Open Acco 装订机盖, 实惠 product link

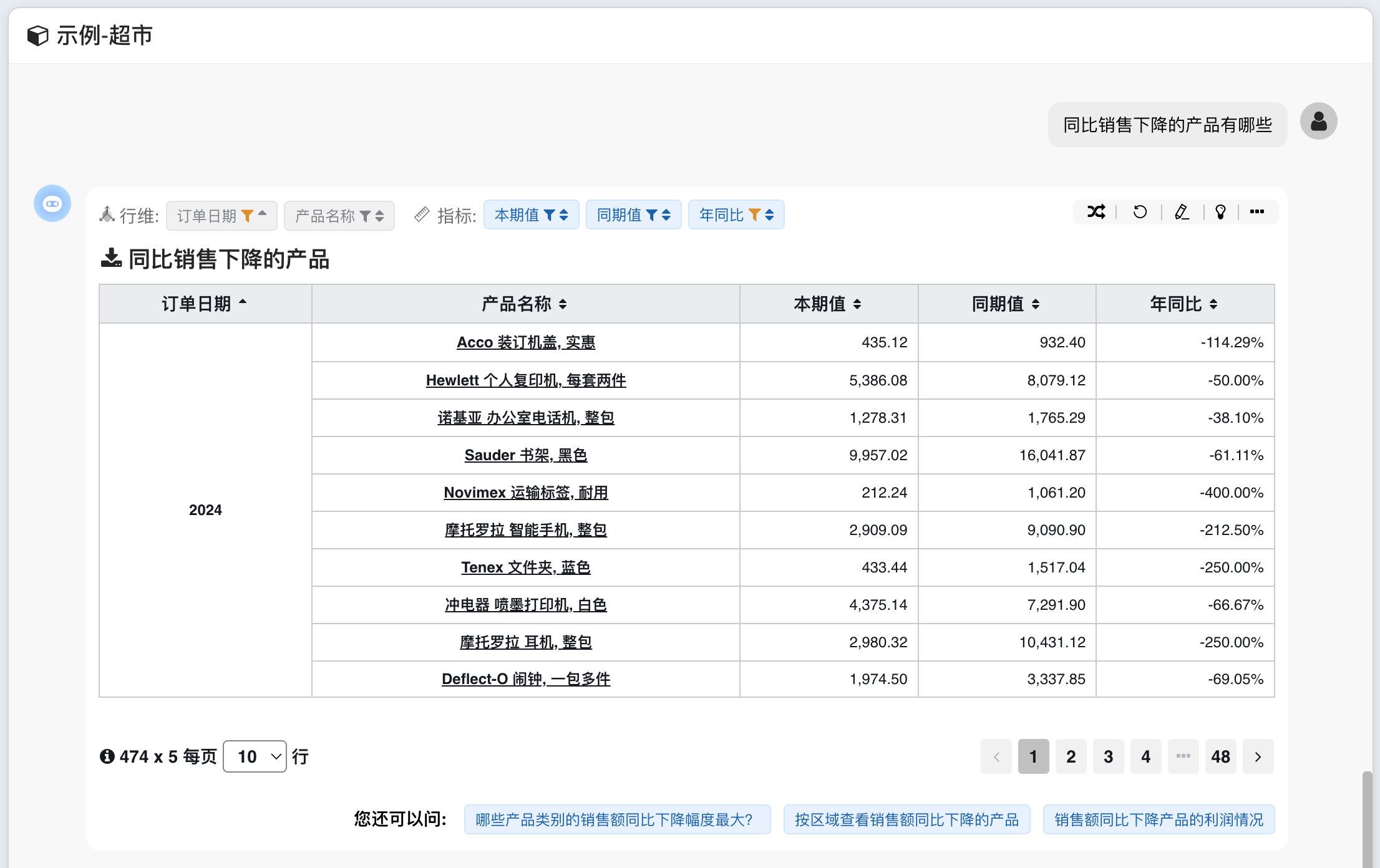click(526, 342)
